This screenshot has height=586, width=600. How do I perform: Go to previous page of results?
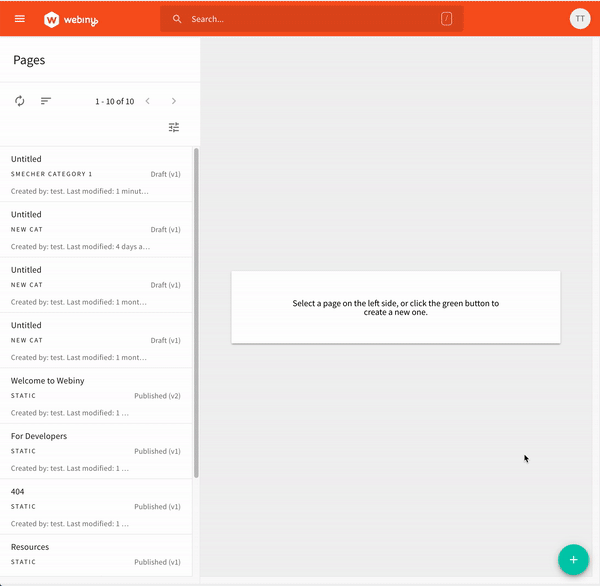tap(148, 101)
